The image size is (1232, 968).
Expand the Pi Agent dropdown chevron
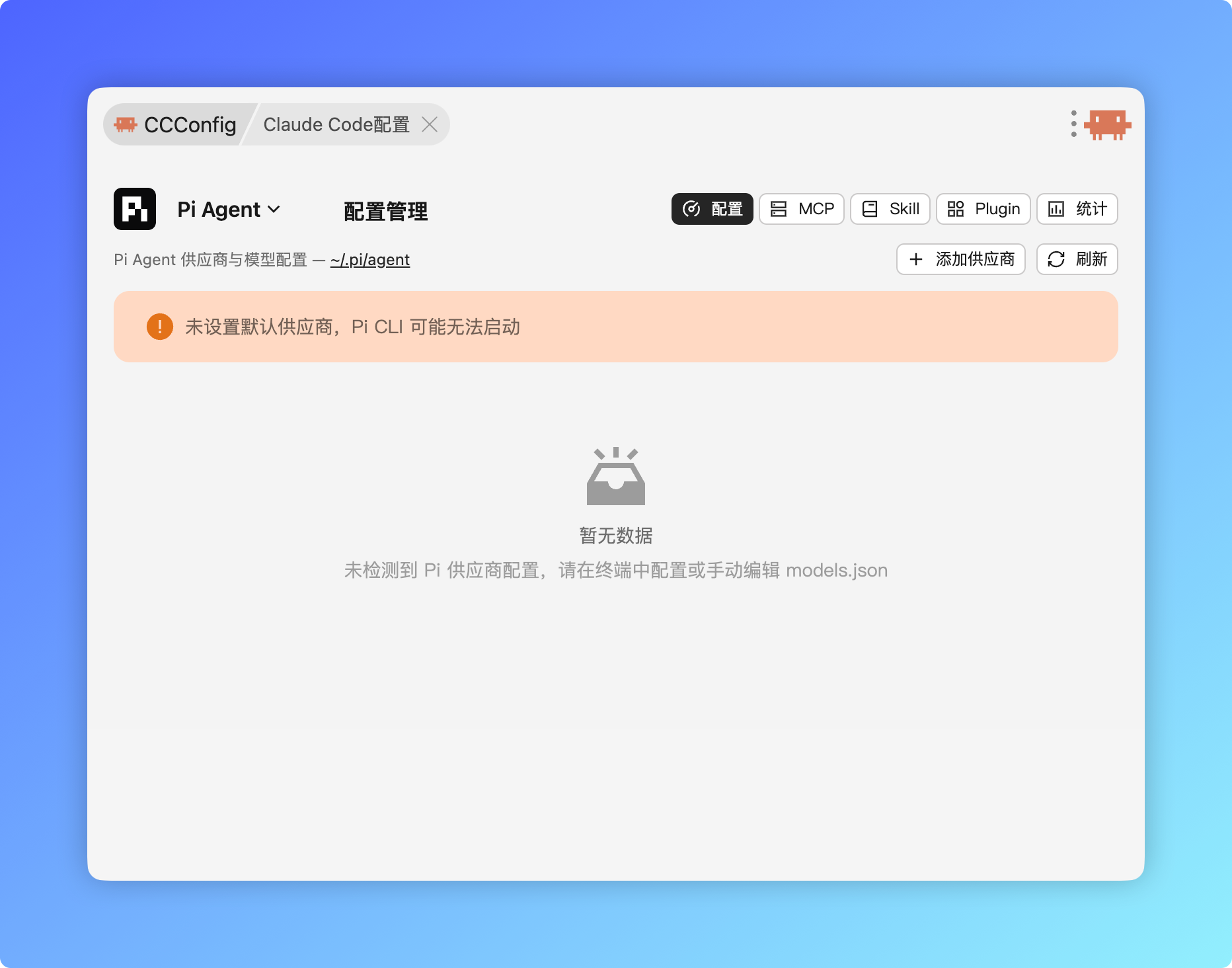point(274,210)
